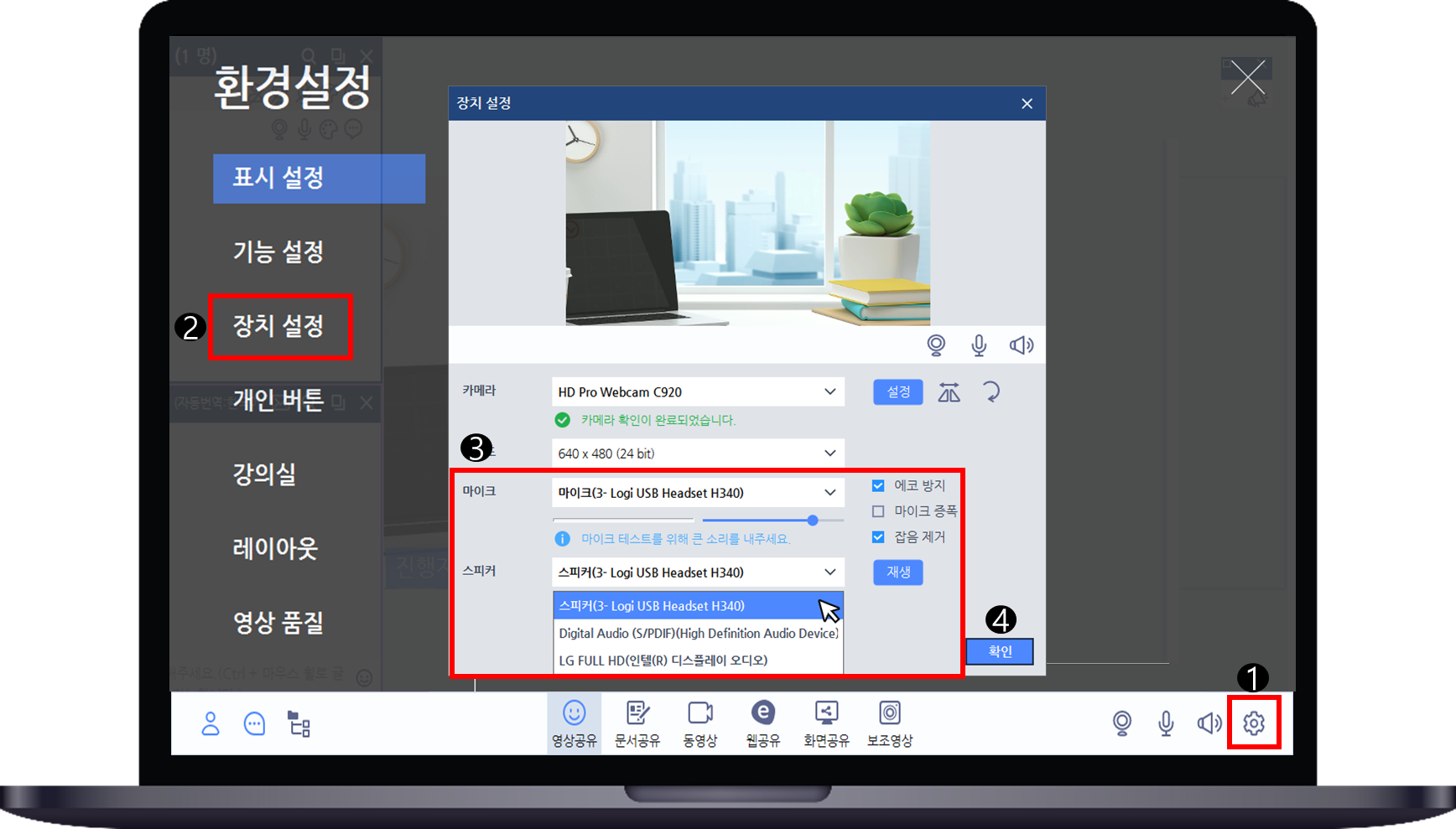The image size is (1456, 829).
Task: Open the 기능 설정 menu
Action: [278, 251]
